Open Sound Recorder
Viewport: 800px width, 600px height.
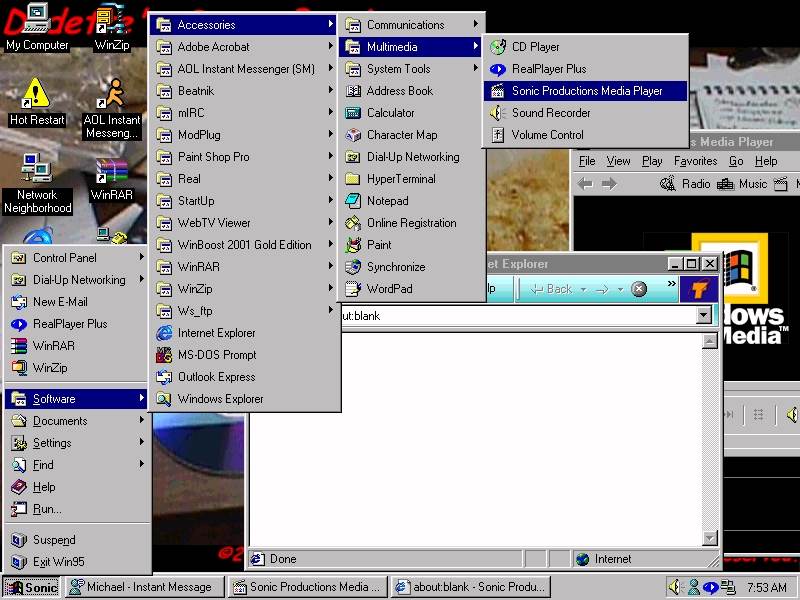550,113
